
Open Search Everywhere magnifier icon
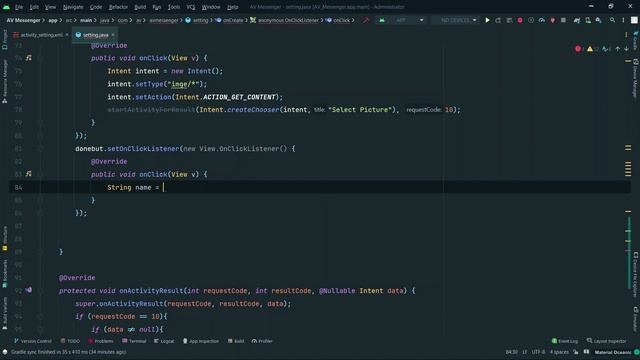click(612, 20)
